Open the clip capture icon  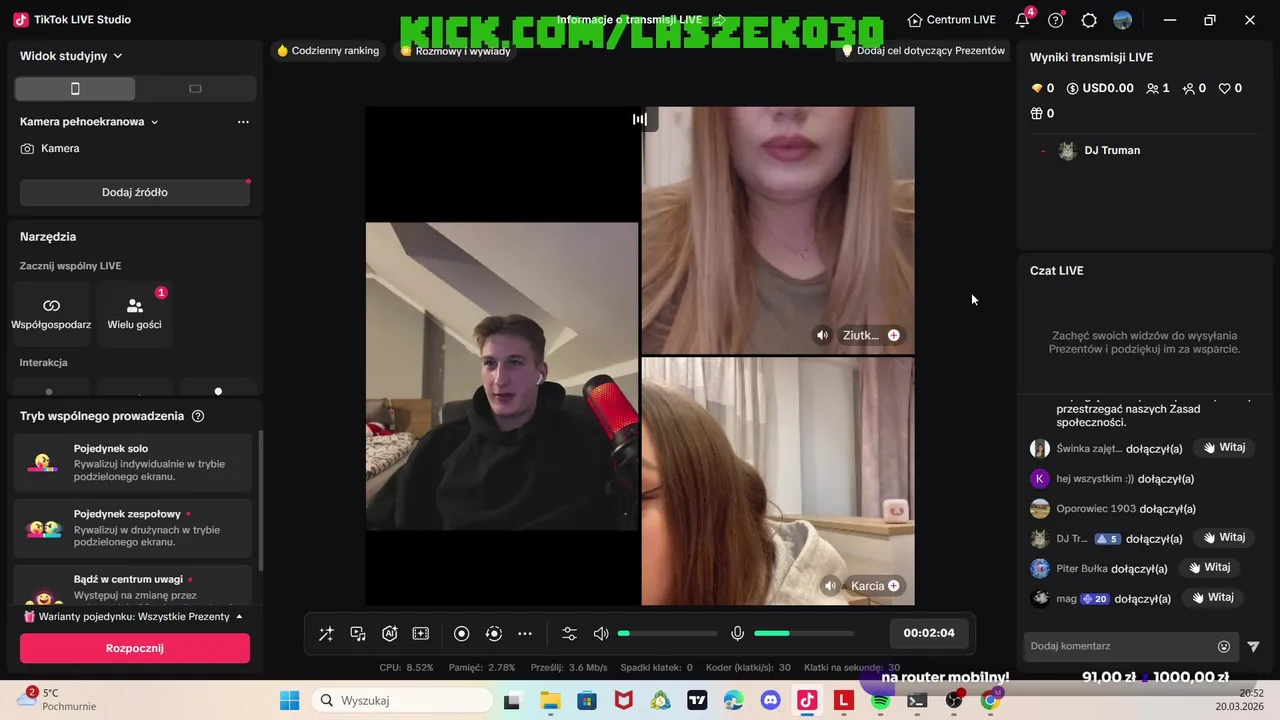421,634
